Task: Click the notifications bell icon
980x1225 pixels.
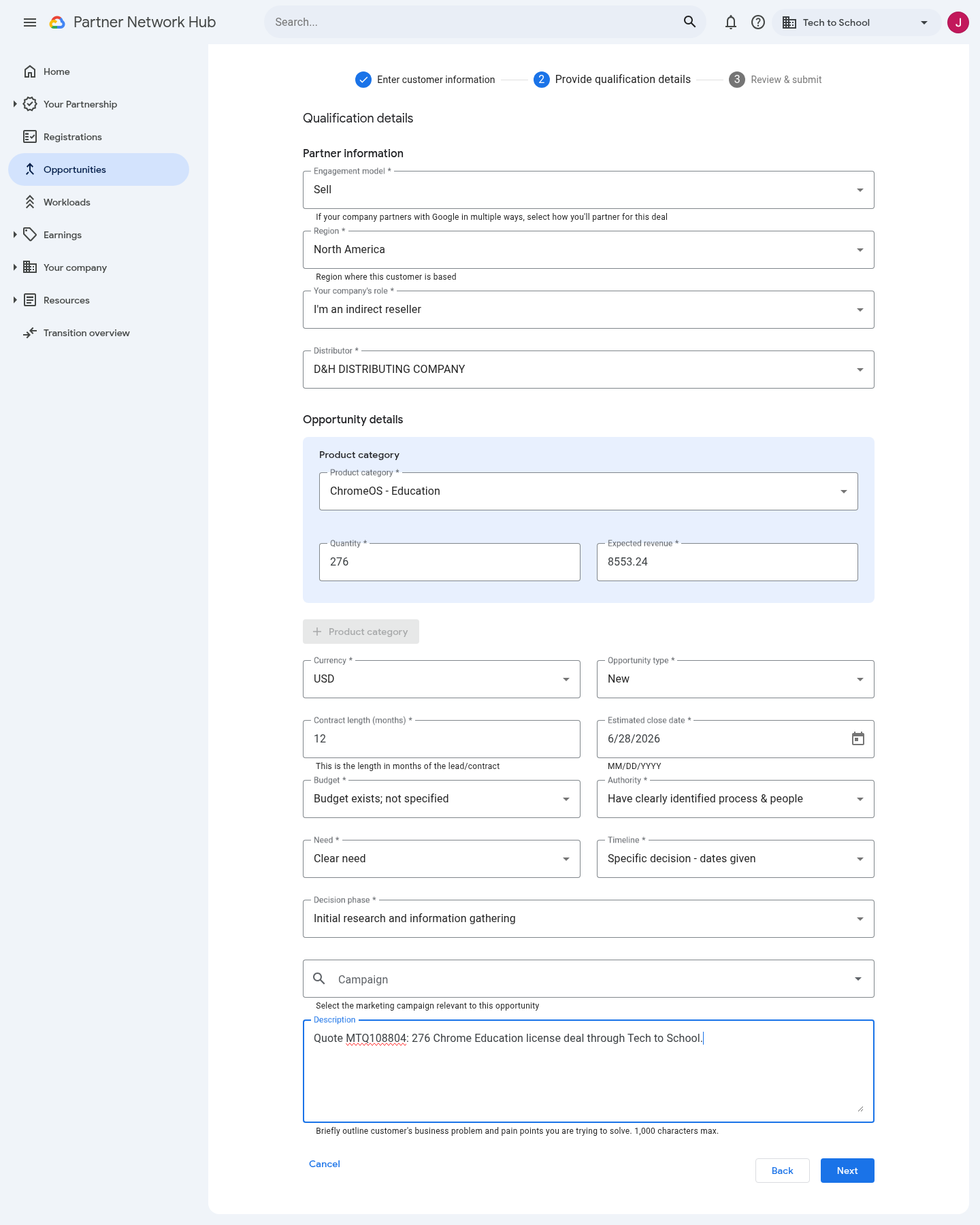Action: (x=731, y=22)
